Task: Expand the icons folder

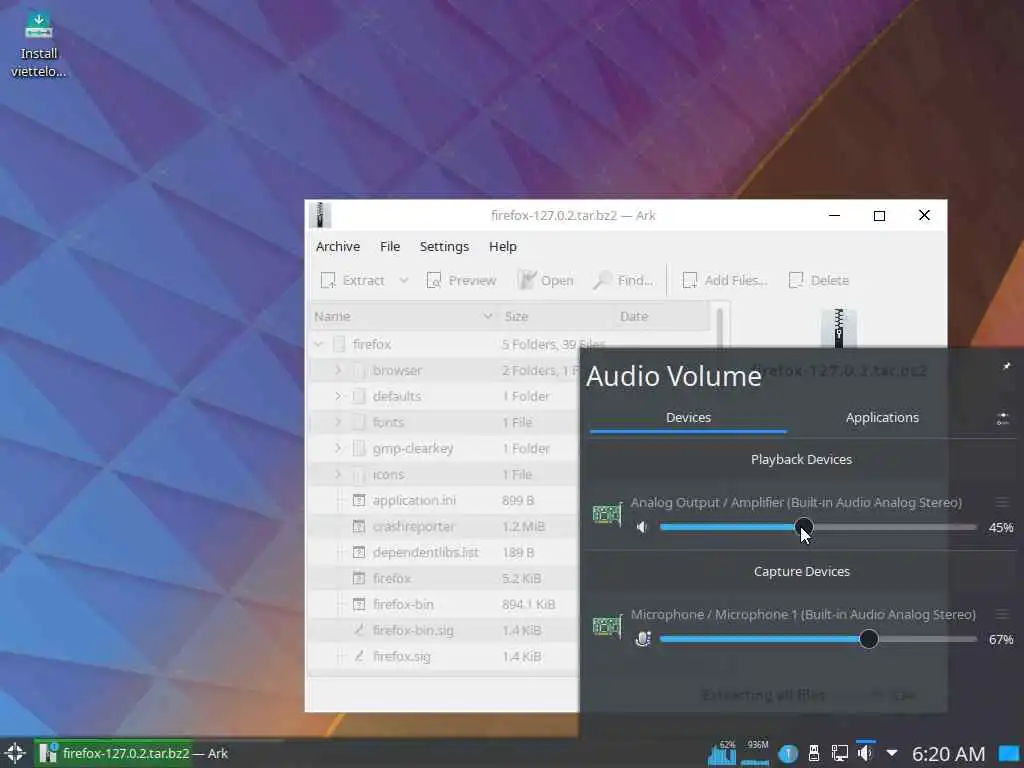Action: click(338, 475)
